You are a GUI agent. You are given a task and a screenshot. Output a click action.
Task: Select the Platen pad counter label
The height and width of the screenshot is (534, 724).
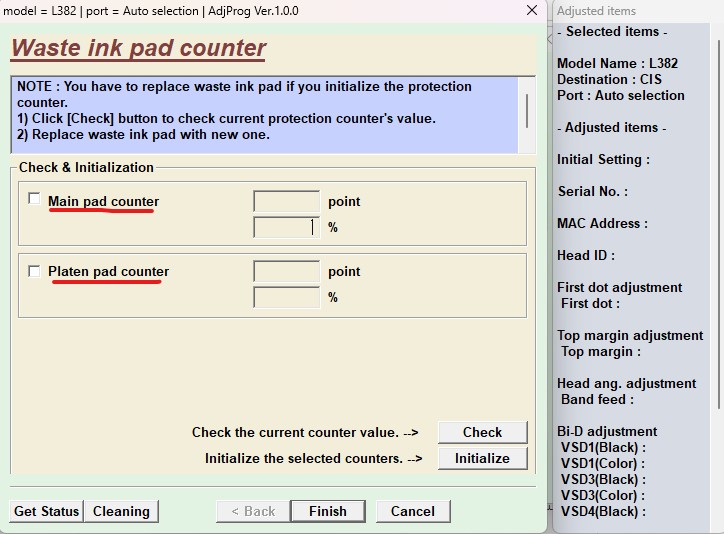pos(108,271)
